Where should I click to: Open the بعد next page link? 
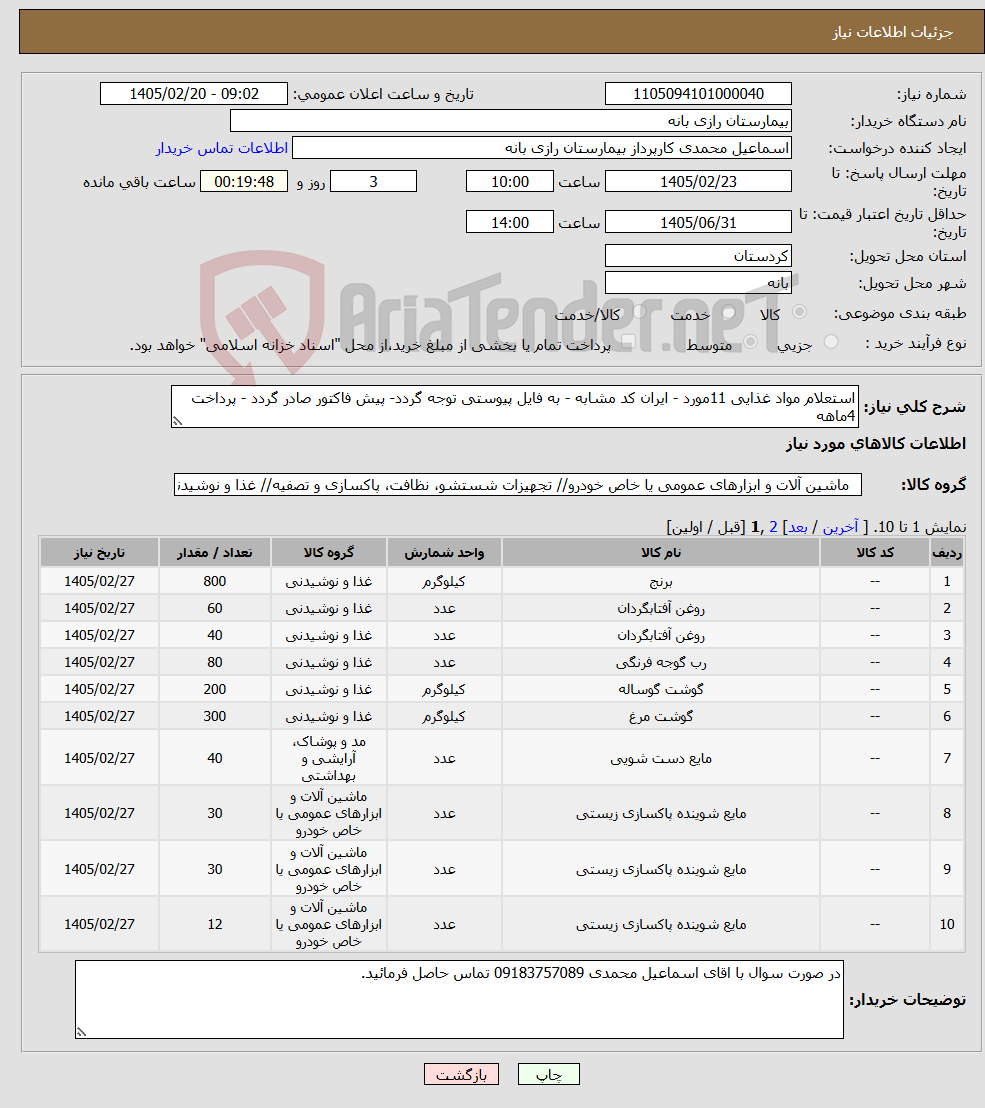(798, 527)
